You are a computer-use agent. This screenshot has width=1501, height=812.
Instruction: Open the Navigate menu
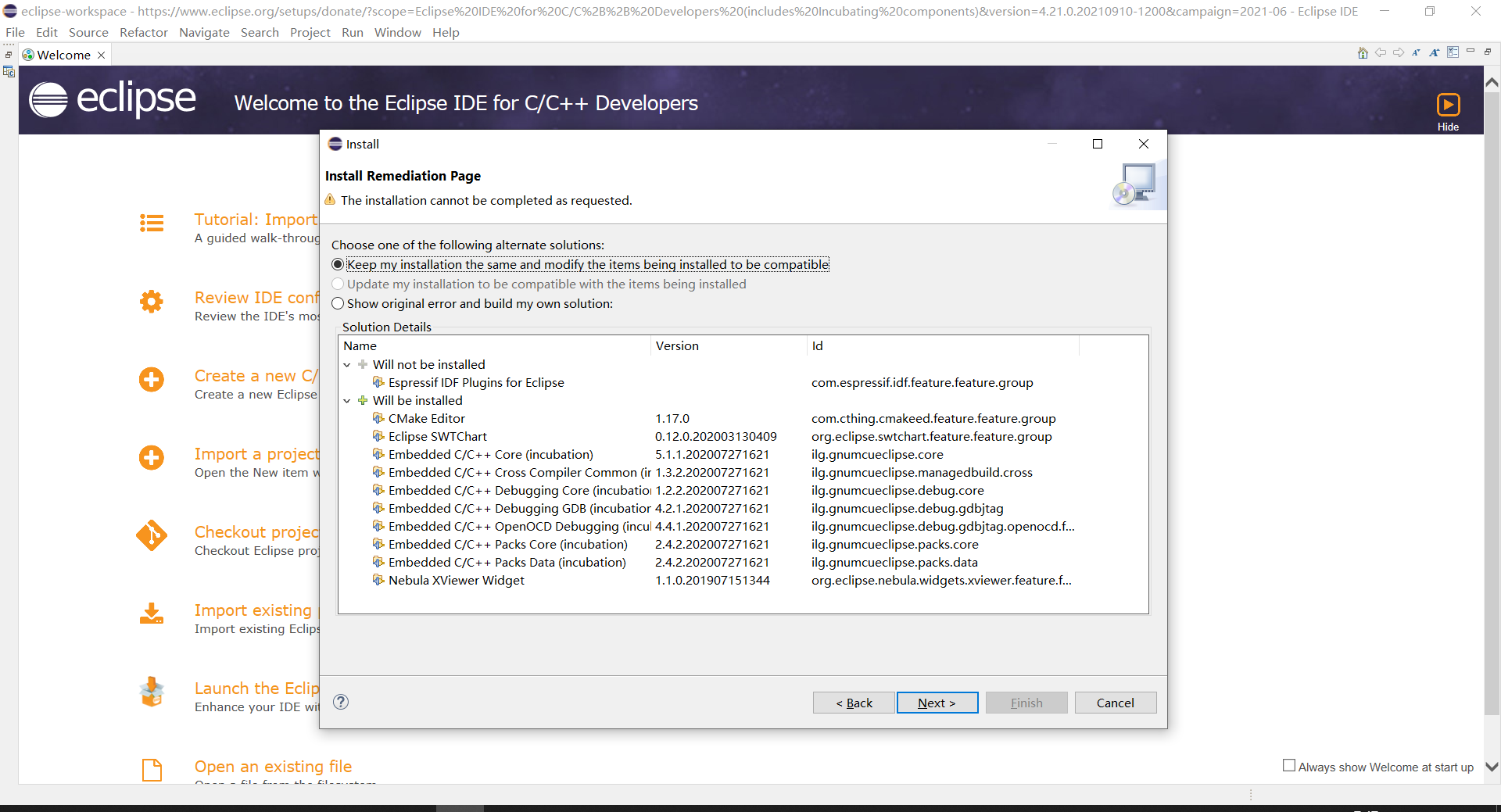(204, 32)
